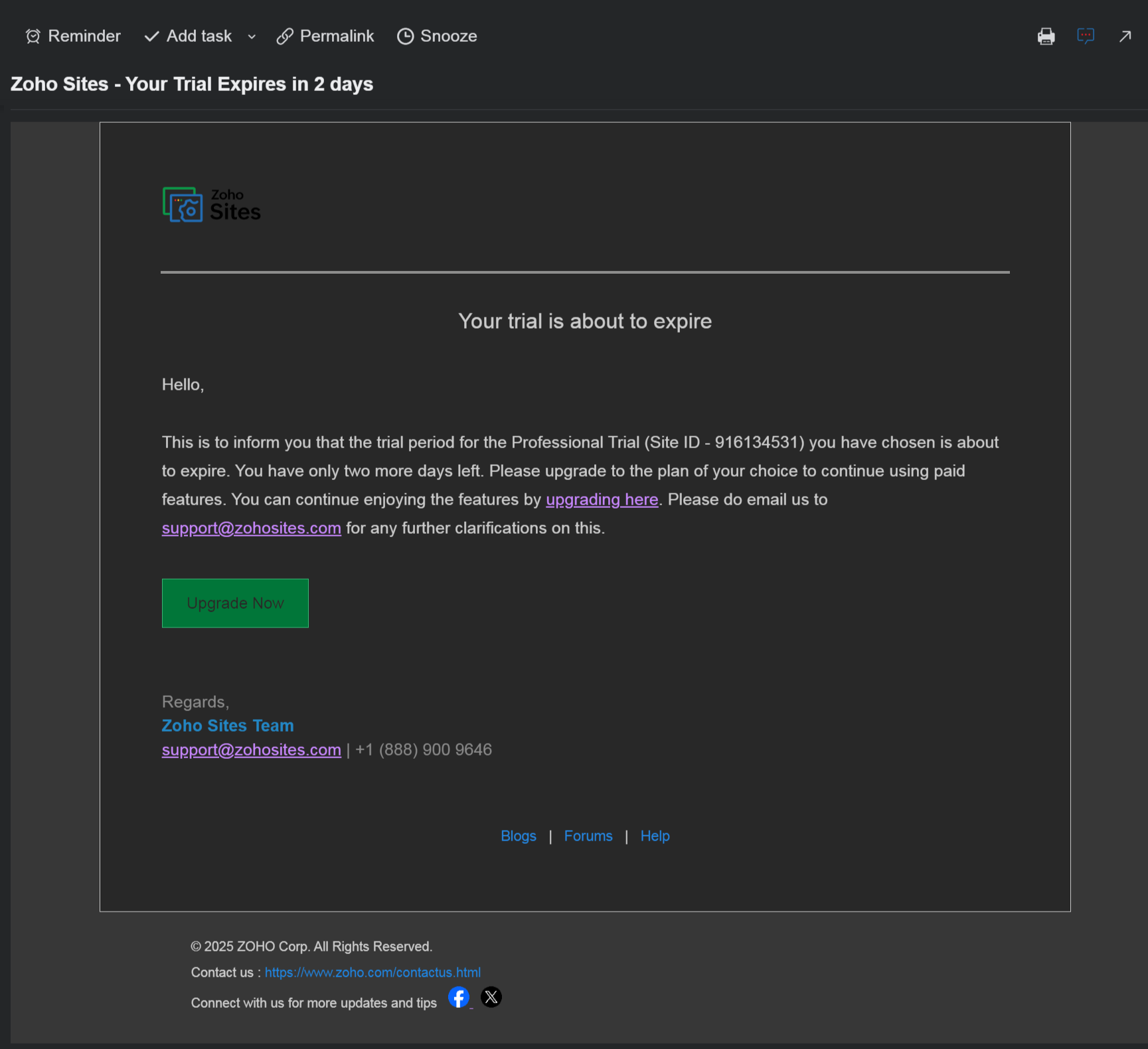Screen dimensions: 1148x1049
Task: Click the Reminder alarm clock icon
Action: (33, 37)
